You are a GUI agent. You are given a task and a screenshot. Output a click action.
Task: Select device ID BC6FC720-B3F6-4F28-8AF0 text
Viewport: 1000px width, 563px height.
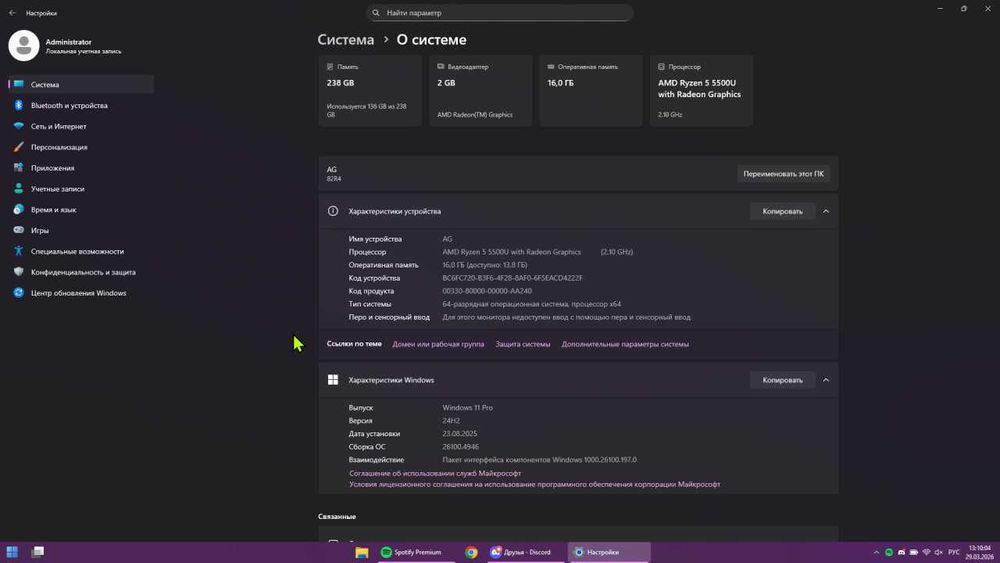(513, 278)
